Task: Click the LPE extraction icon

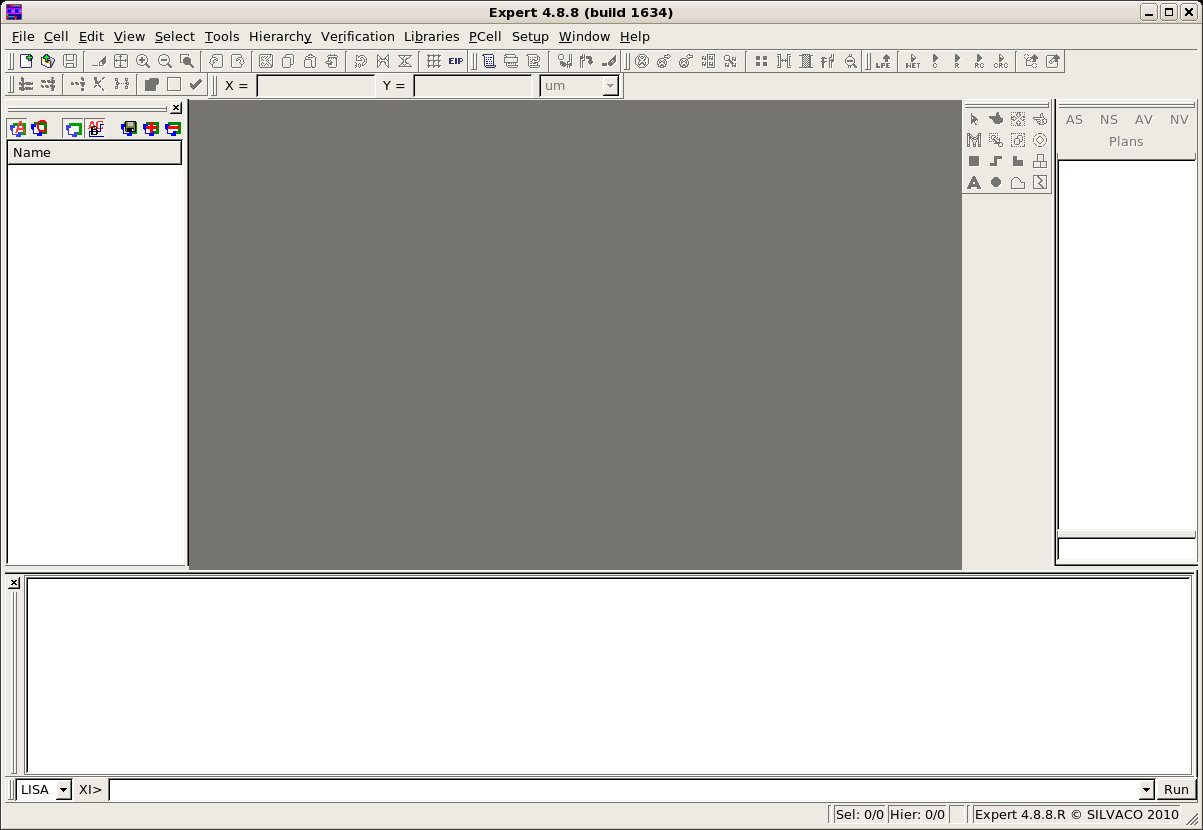Action: coord(882,62)
